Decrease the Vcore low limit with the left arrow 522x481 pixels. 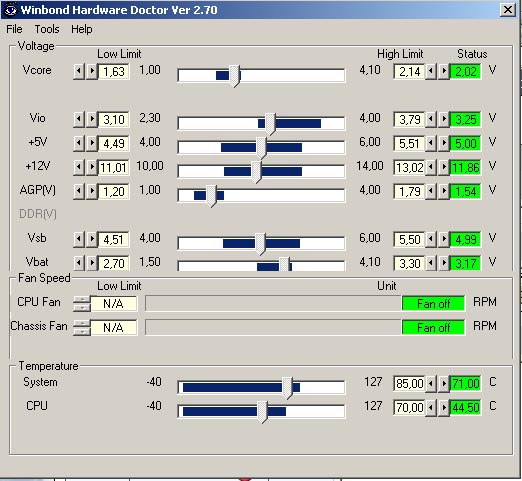(x=79, y=71)
